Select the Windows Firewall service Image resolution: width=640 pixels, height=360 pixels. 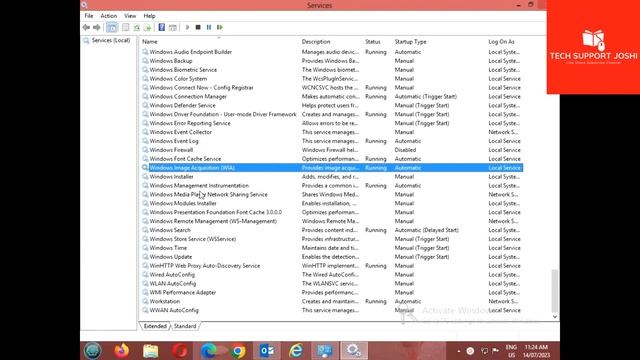click(x=171, y=150)
